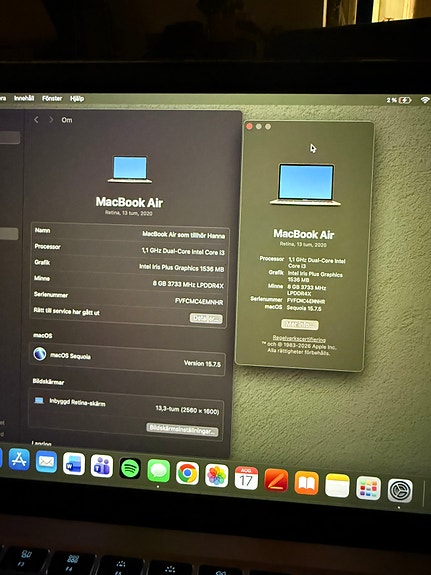
Task: Go back with the left chevron
Action: (x=36, y=120)
